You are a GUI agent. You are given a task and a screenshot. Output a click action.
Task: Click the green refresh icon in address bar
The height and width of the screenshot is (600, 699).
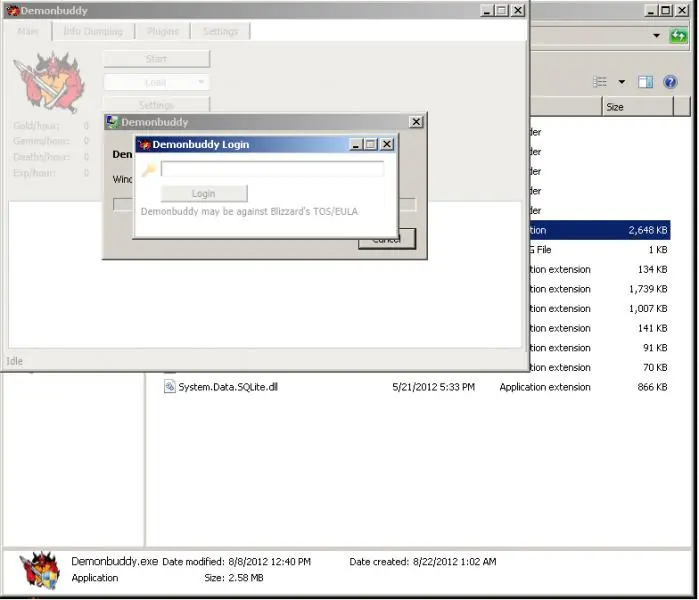(680, 36)
